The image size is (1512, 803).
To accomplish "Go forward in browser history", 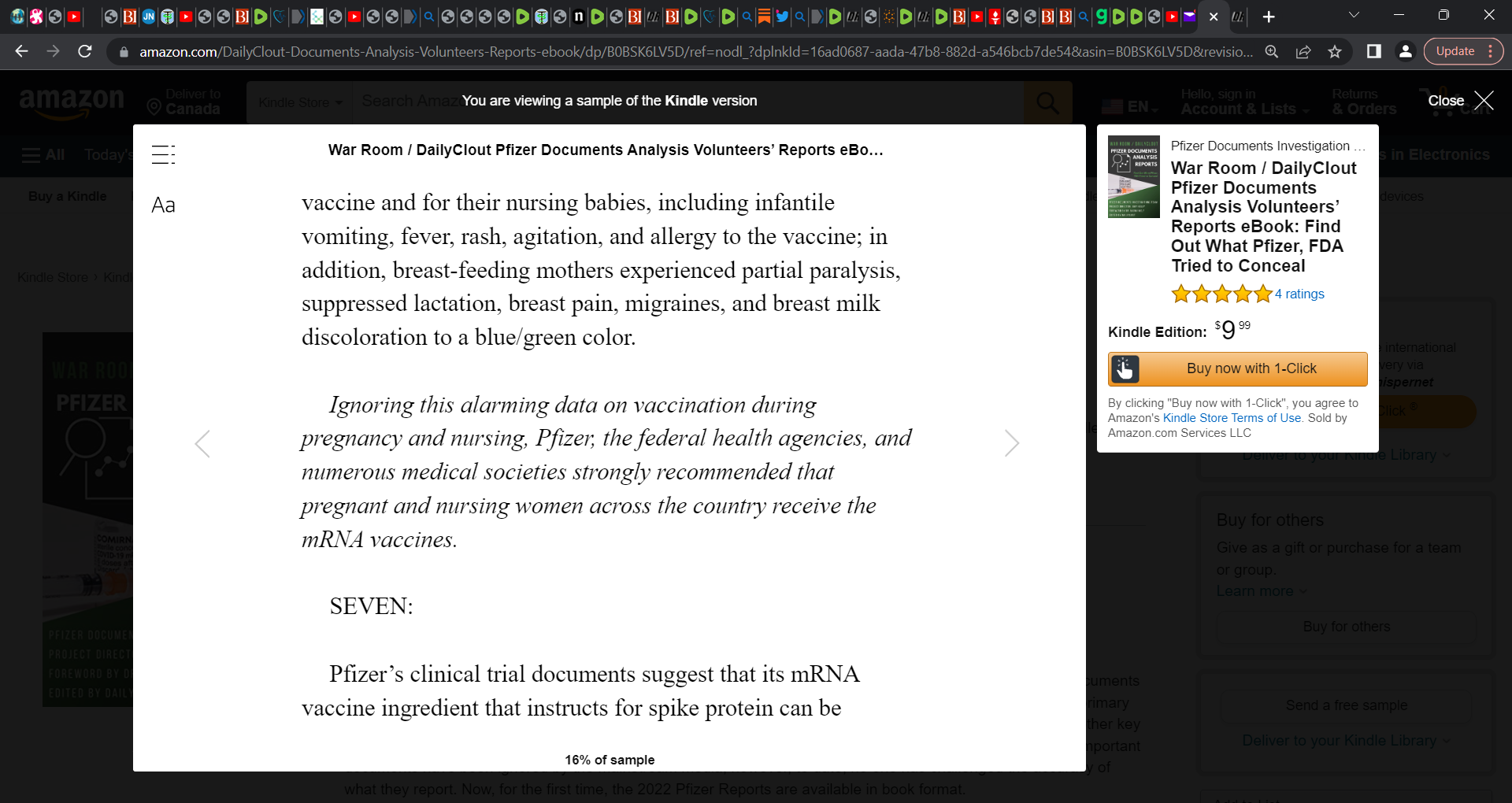I will click(53, 51).
